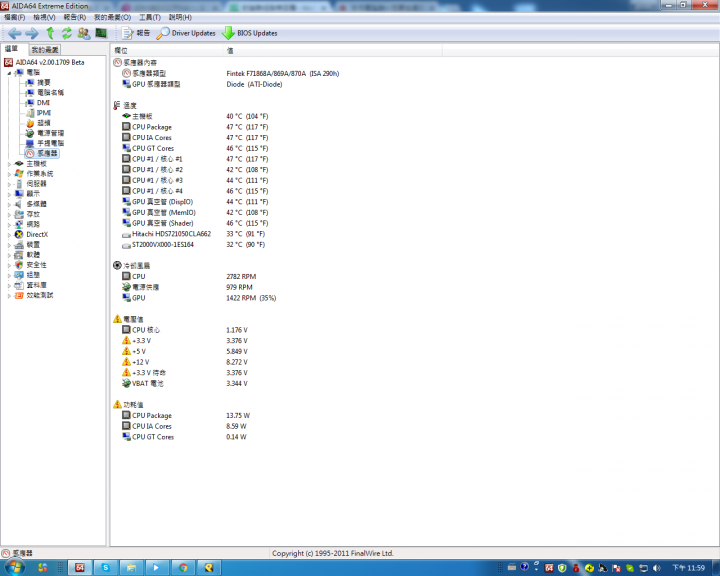Select the ST2000VX000-1ES164 drive row
Screen dimensions: 720x576
coord(194,245)
